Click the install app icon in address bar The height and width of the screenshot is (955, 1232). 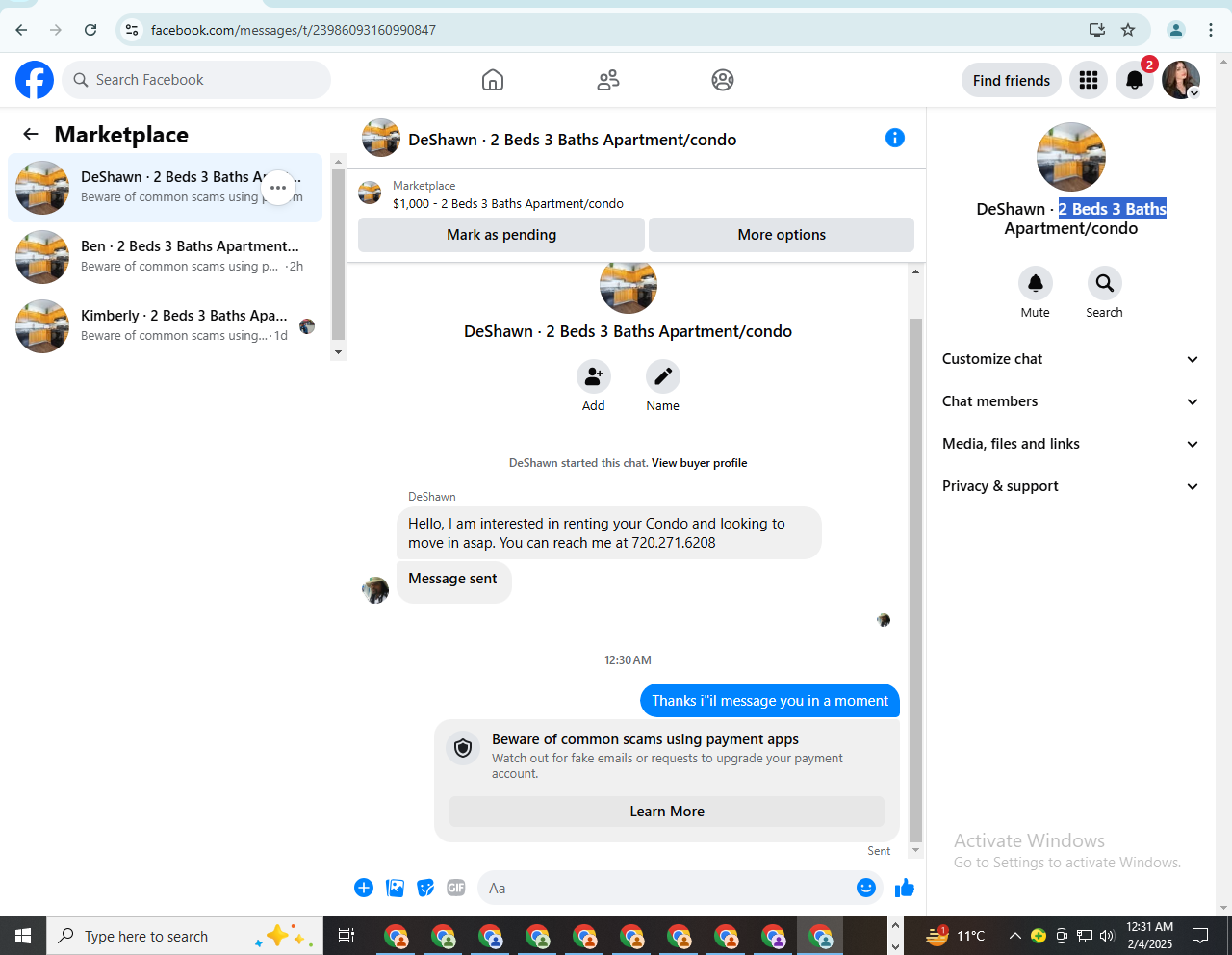point(1097,30)
